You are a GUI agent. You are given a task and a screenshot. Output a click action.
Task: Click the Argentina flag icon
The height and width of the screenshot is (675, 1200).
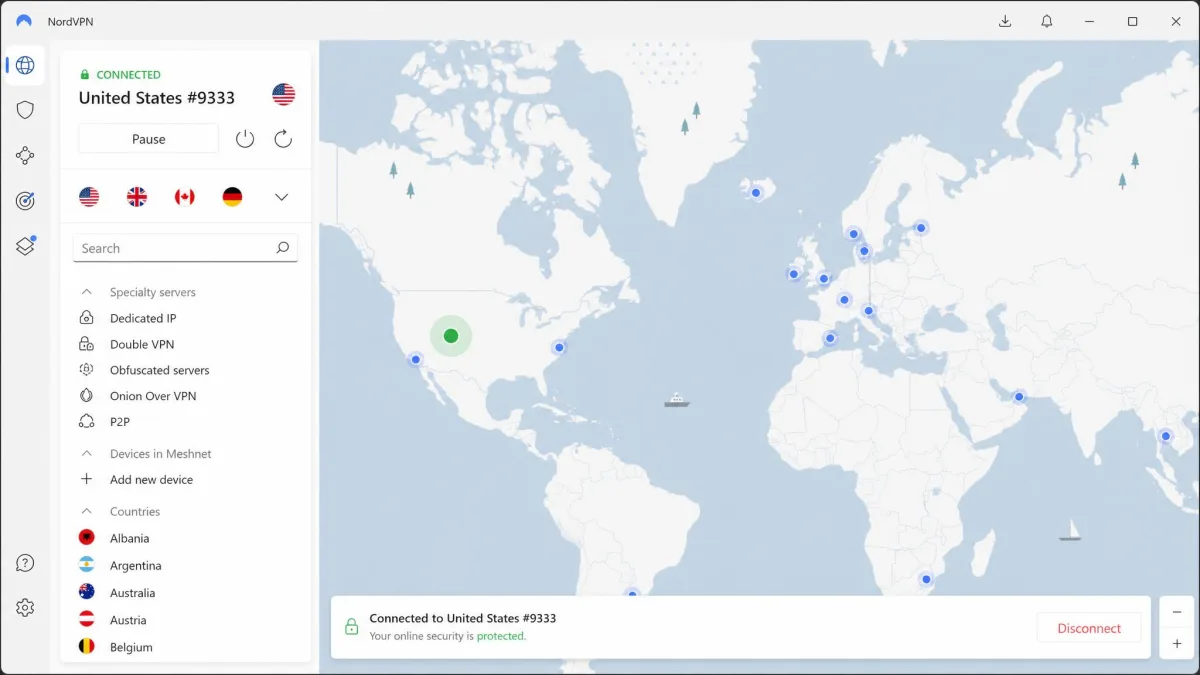coord(87,565)
